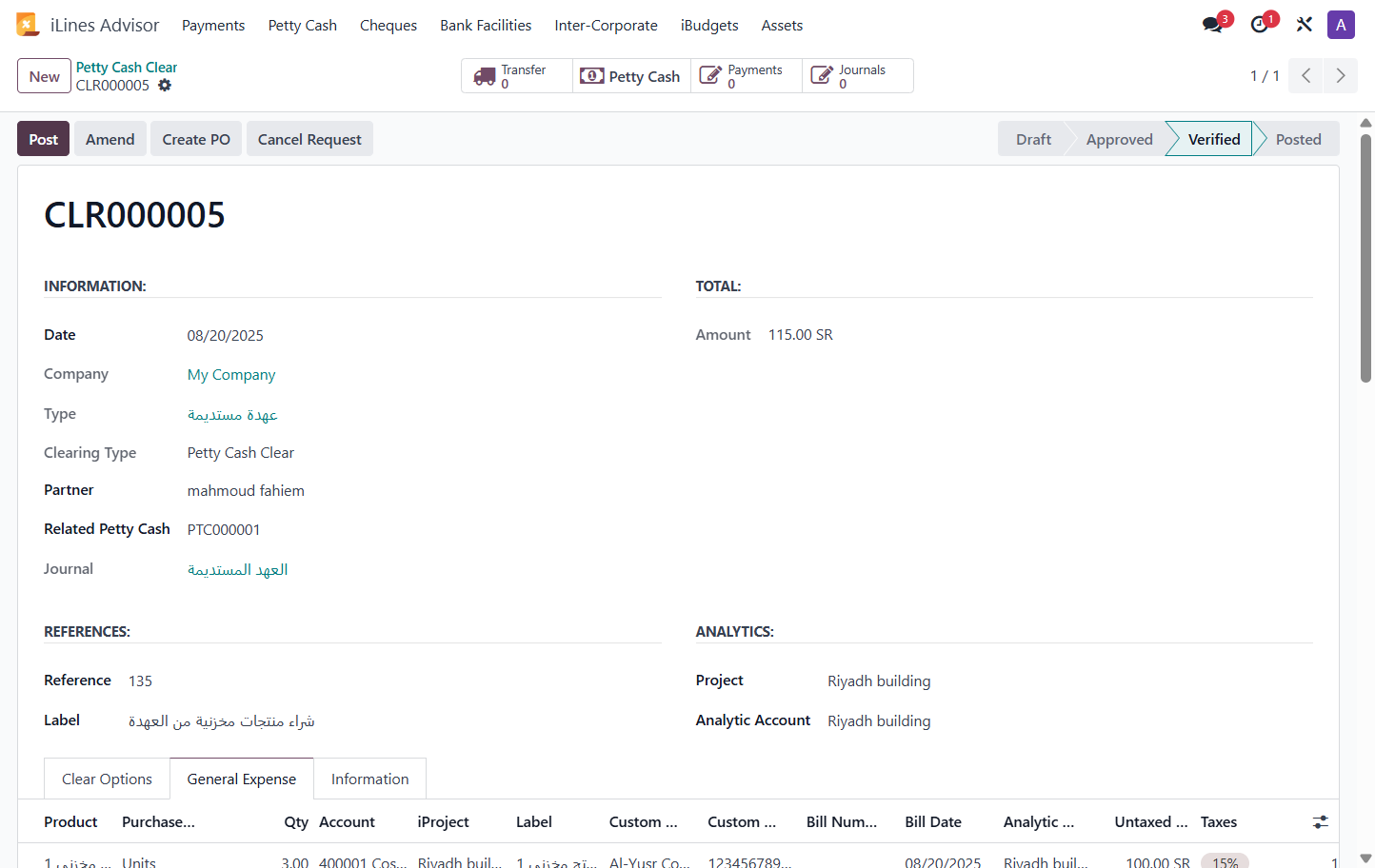Viewport: 1375px width, 868px height.
Task: Go to the previous record
Action: click(x=1306, y=76)
